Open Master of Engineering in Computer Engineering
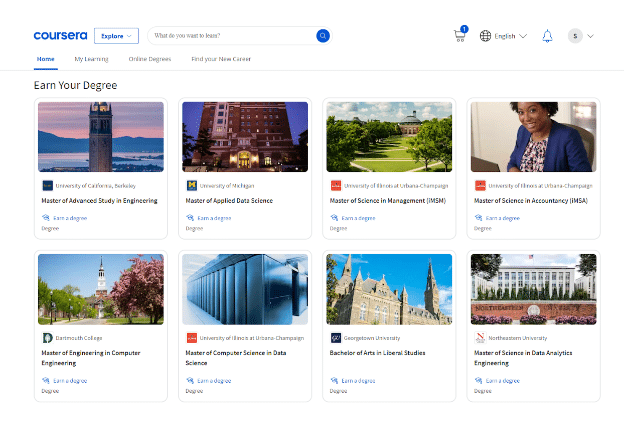This screenshot has width=624, height=446. 91,358
